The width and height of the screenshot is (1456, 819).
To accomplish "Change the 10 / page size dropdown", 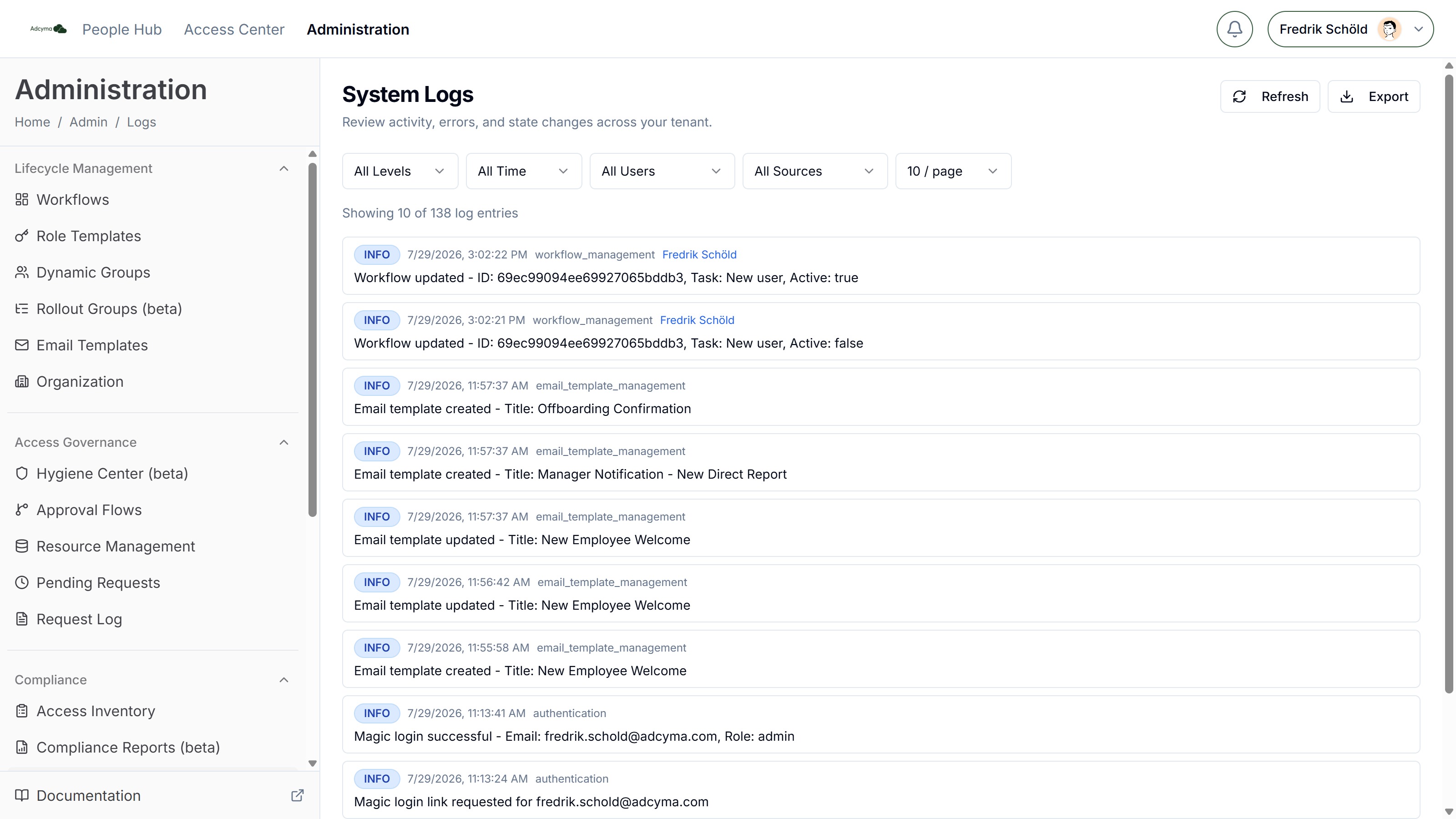I will (954, 171).
